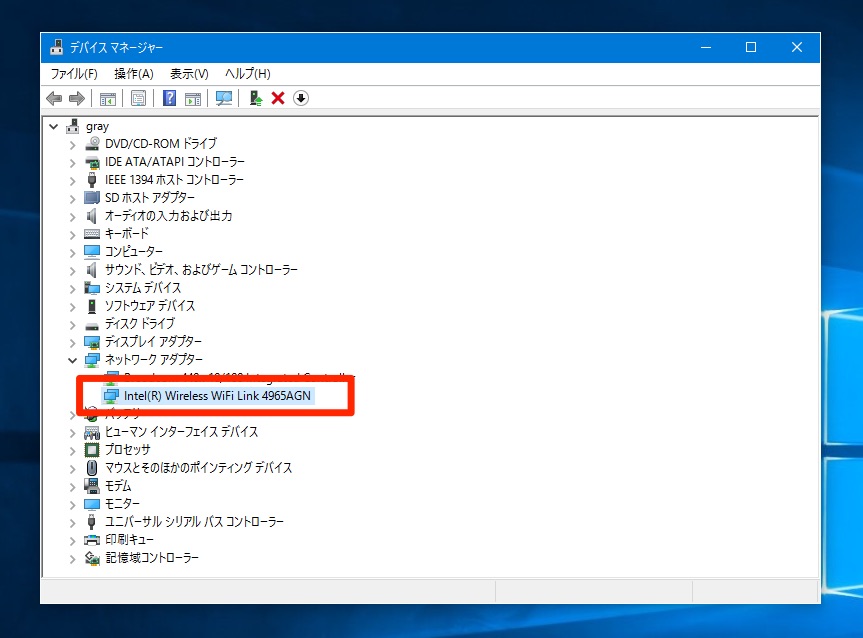Expand the DVD/CD-ROM ドライブ node

72,144
